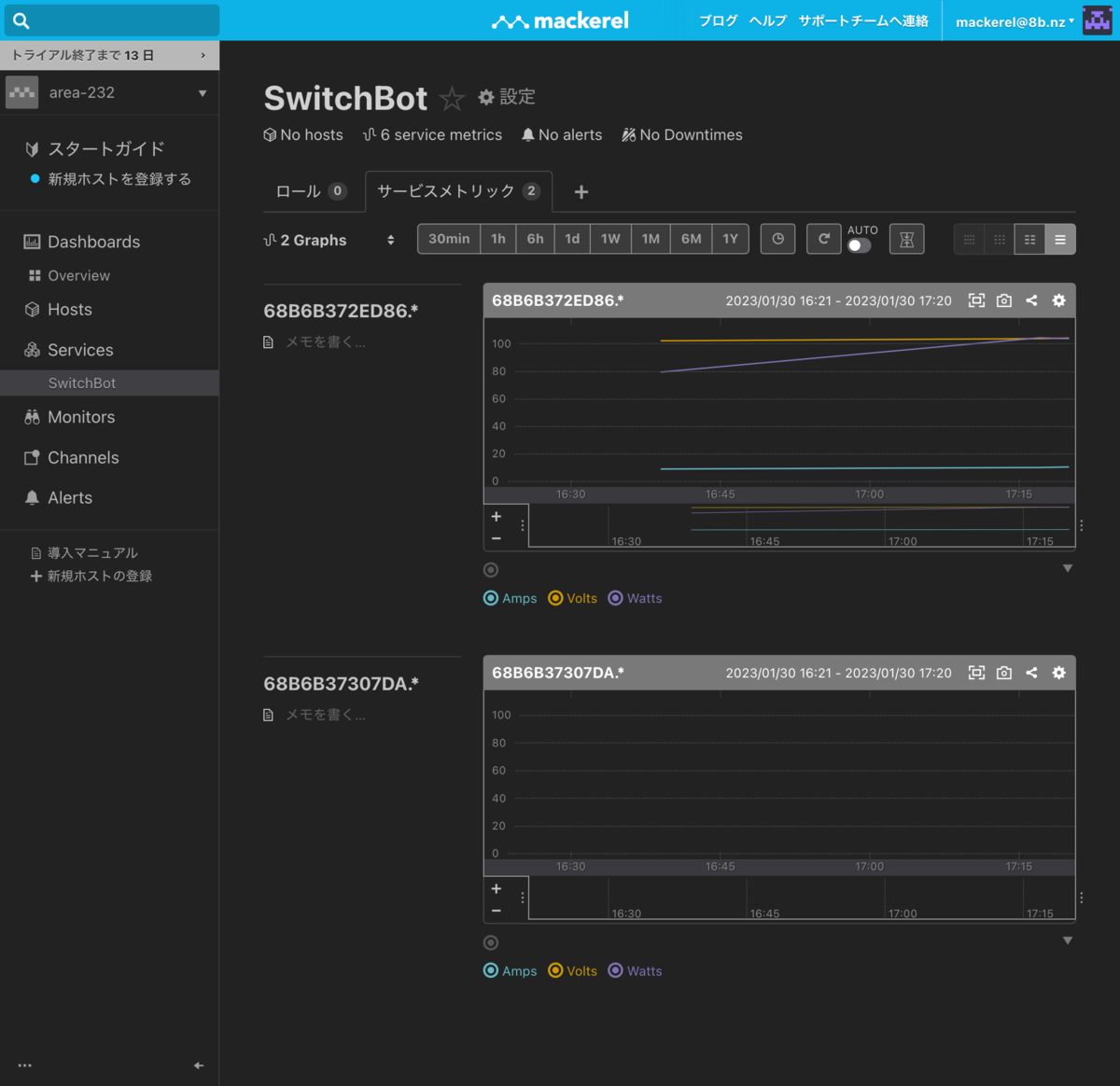Switch to two-column layout view
Viewport: 1120px width, 1086px height.
click(x=1029, y=240)
